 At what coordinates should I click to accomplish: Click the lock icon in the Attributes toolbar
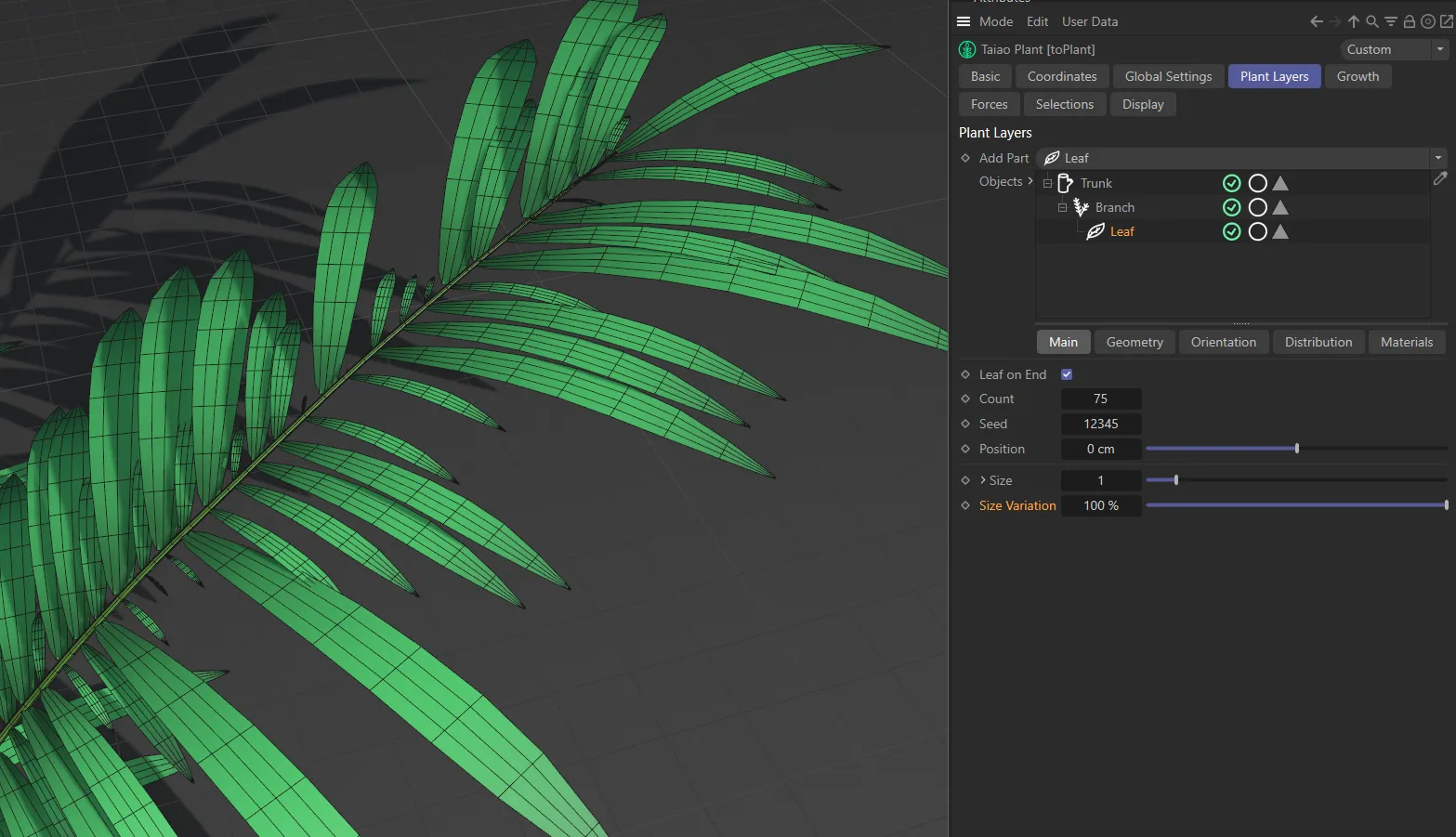click(x=1409, y=20)
